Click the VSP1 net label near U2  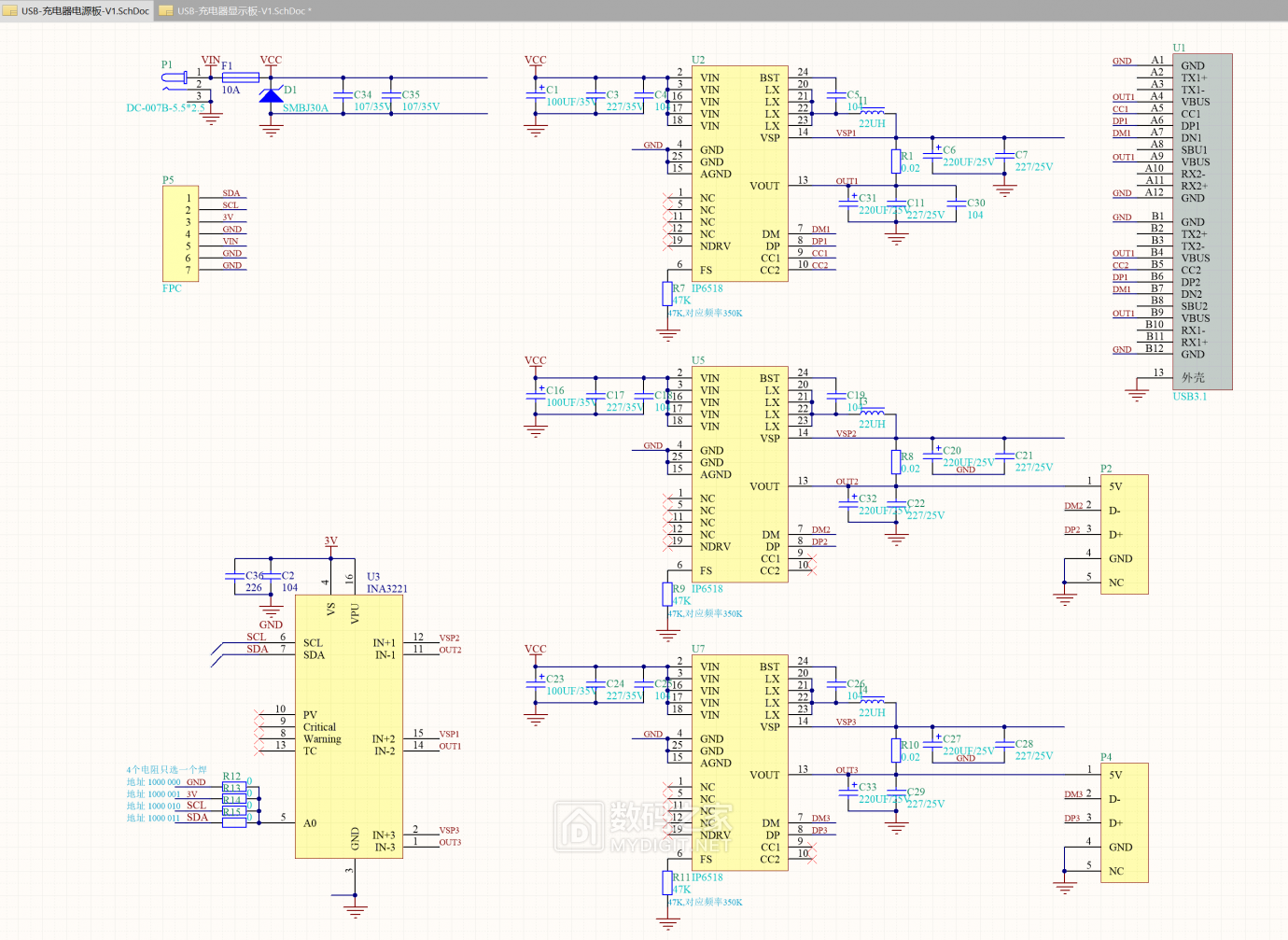pyautogui.click(x=847, y=133)
